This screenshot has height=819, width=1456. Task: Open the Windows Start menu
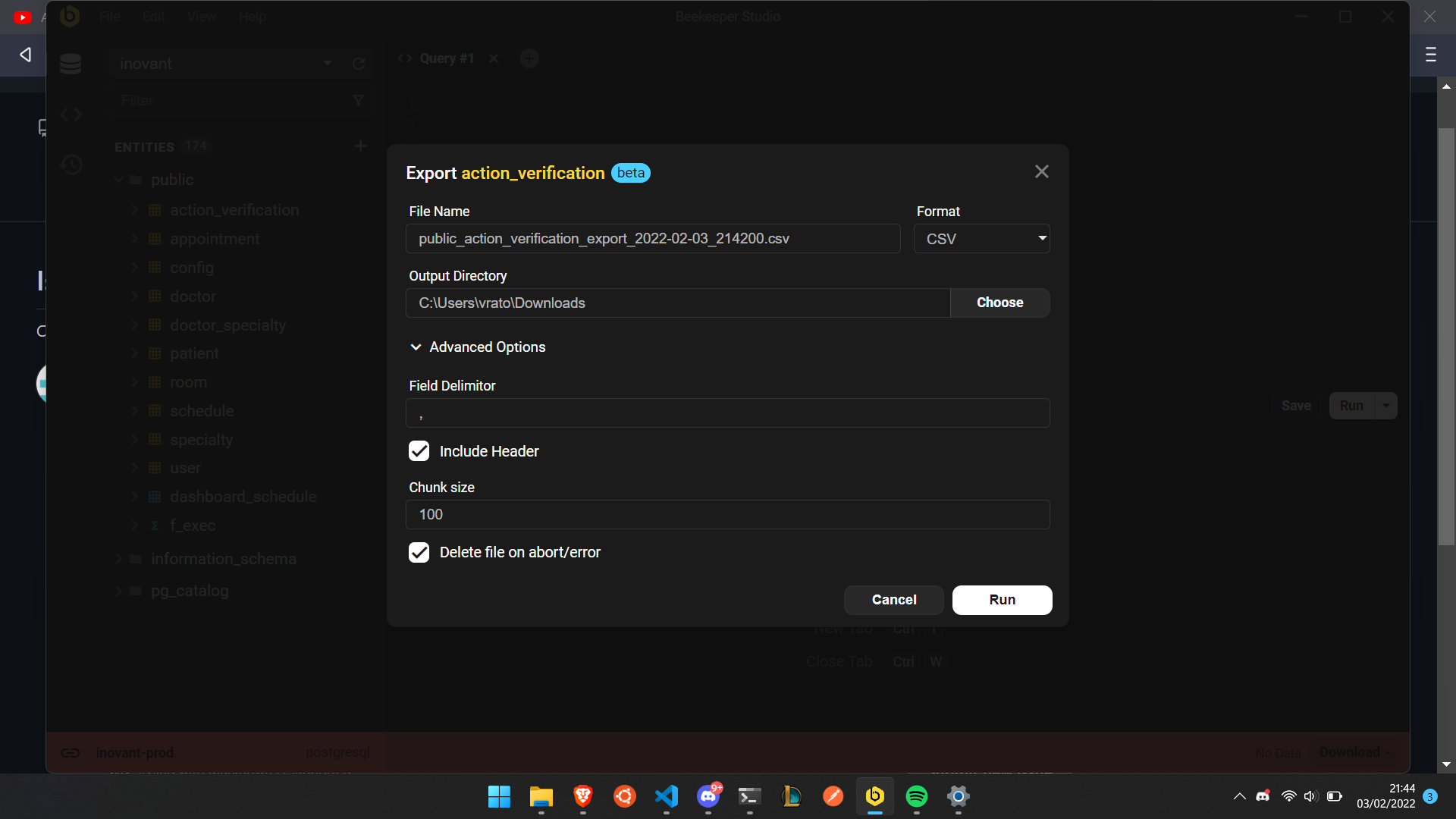point(499,796)
